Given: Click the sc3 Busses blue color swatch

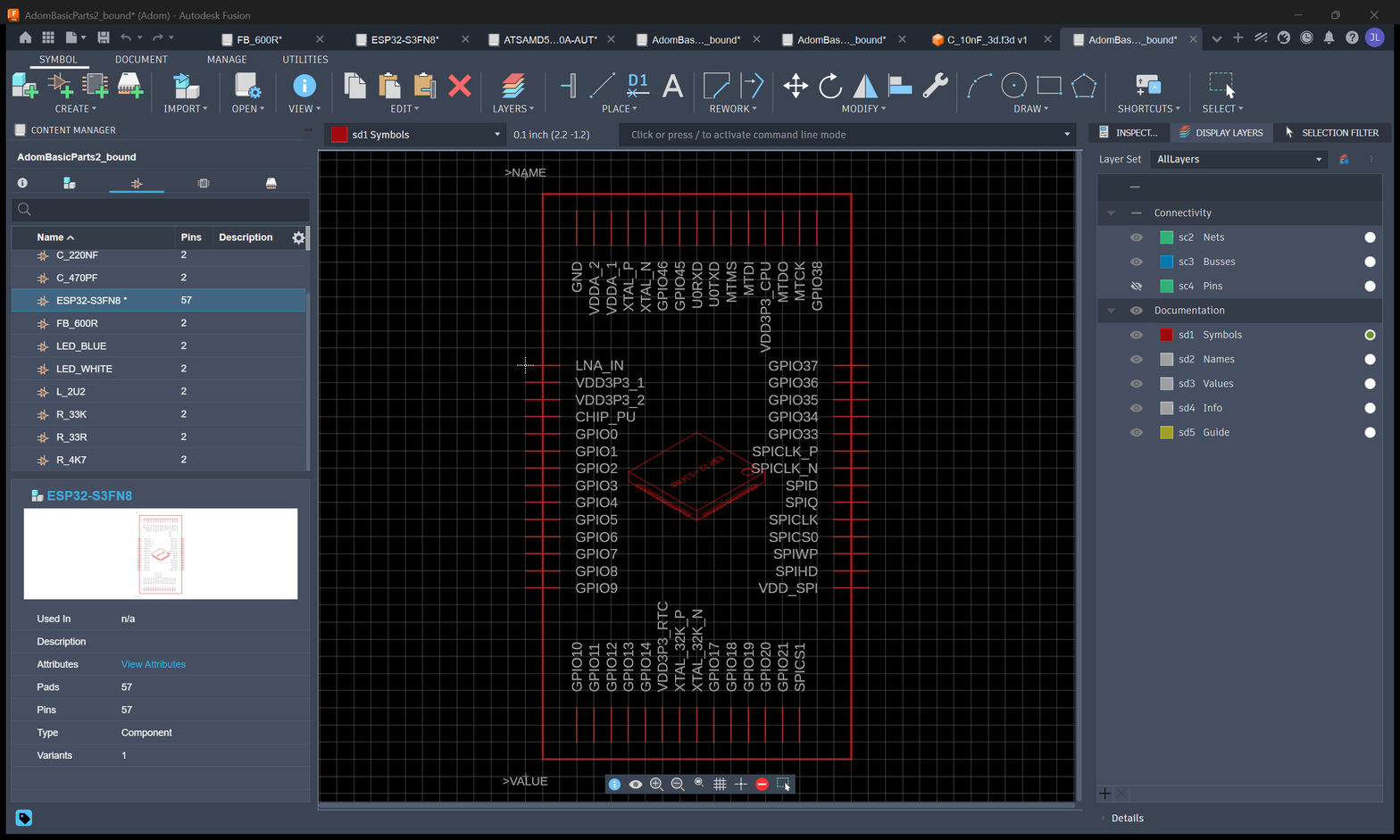Looking at the screenshot, I should [x=1166, y=262].
